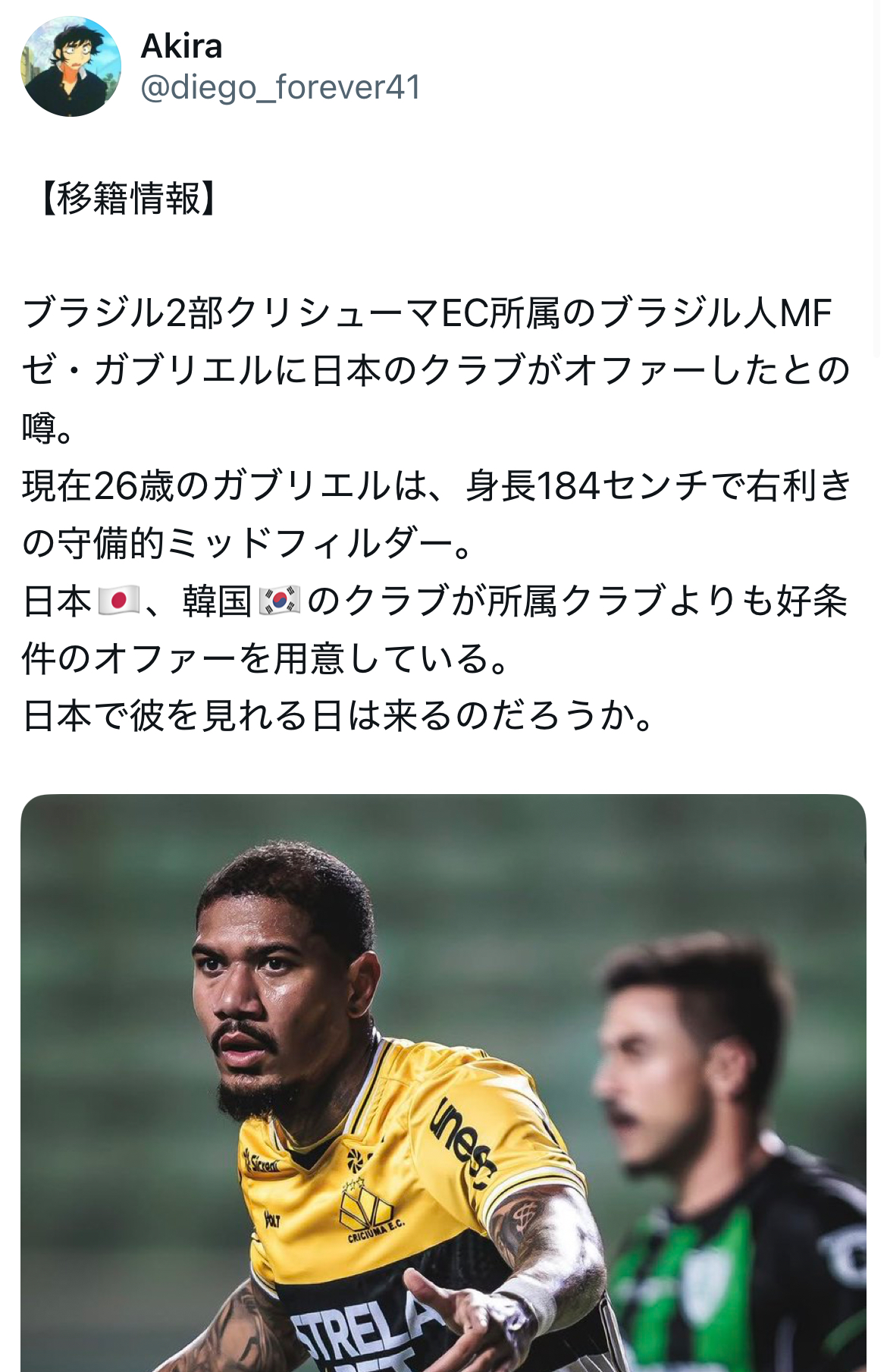This screenshot has height=1372, width=887.
Task: Open the attached player photo
Action: [443, 1083]
